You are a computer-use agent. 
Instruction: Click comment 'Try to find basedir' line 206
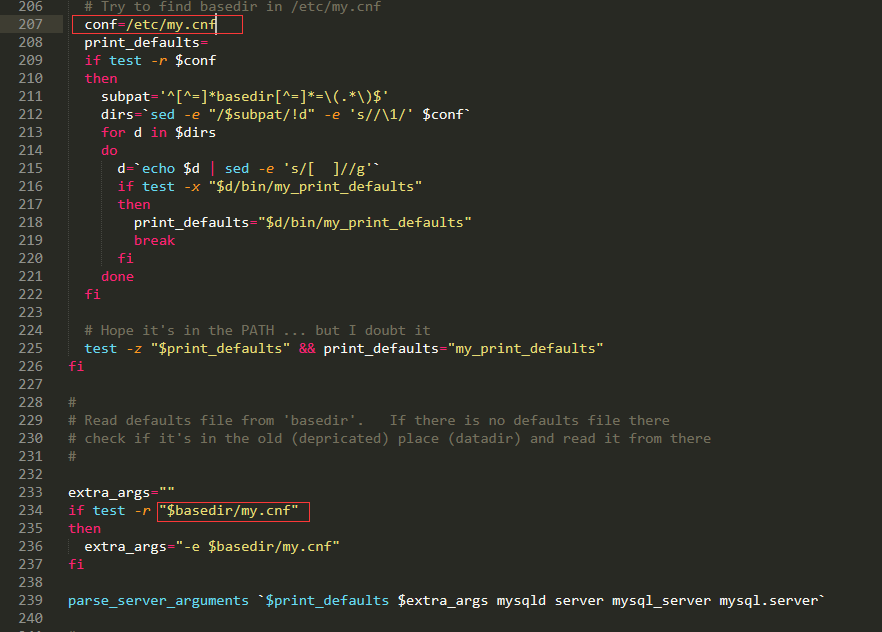pos(232,7)
